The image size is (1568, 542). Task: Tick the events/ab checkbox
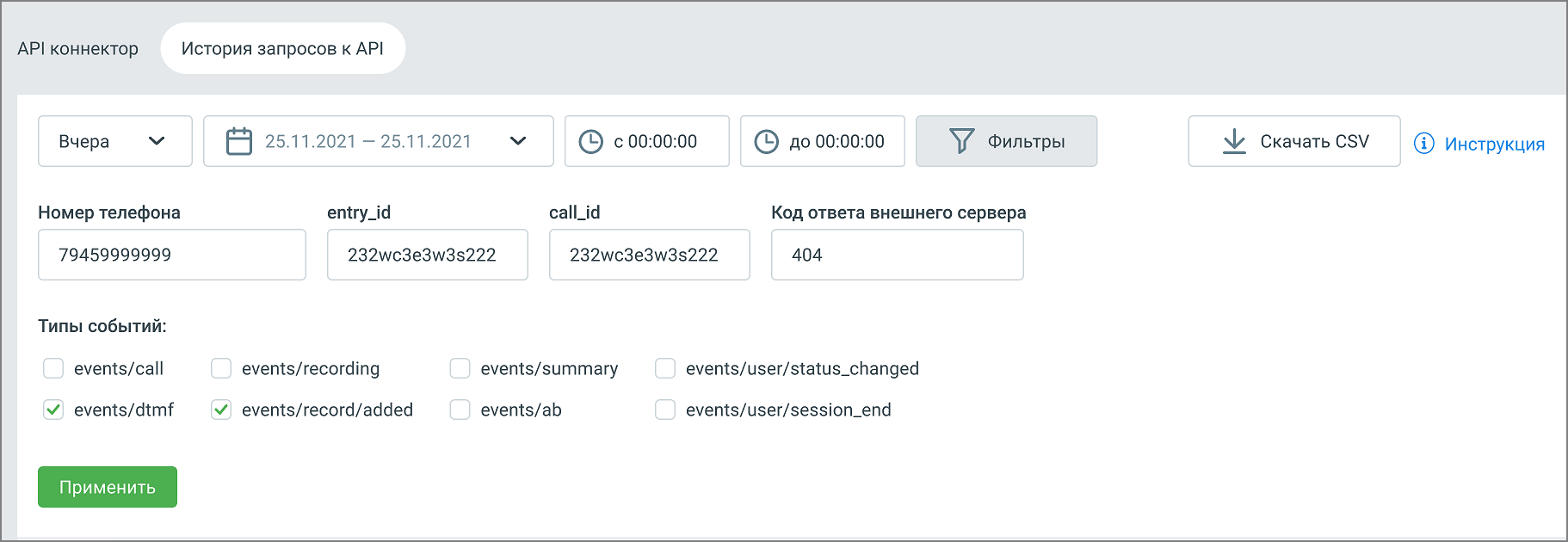pyautogui.click(x=460, y=410)
